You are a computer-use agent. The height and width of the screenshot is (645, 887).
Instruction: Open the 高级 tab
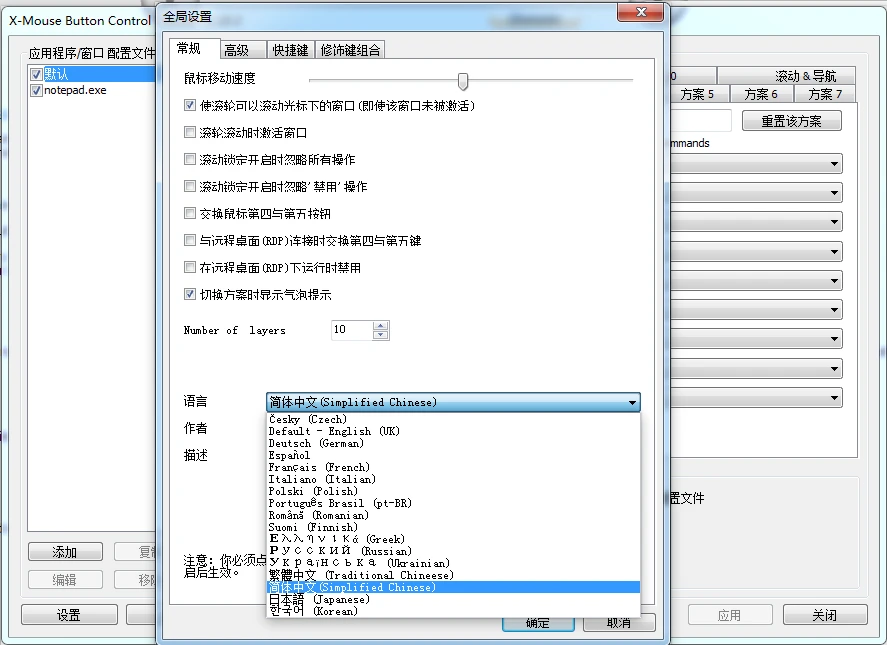point(243,50)
